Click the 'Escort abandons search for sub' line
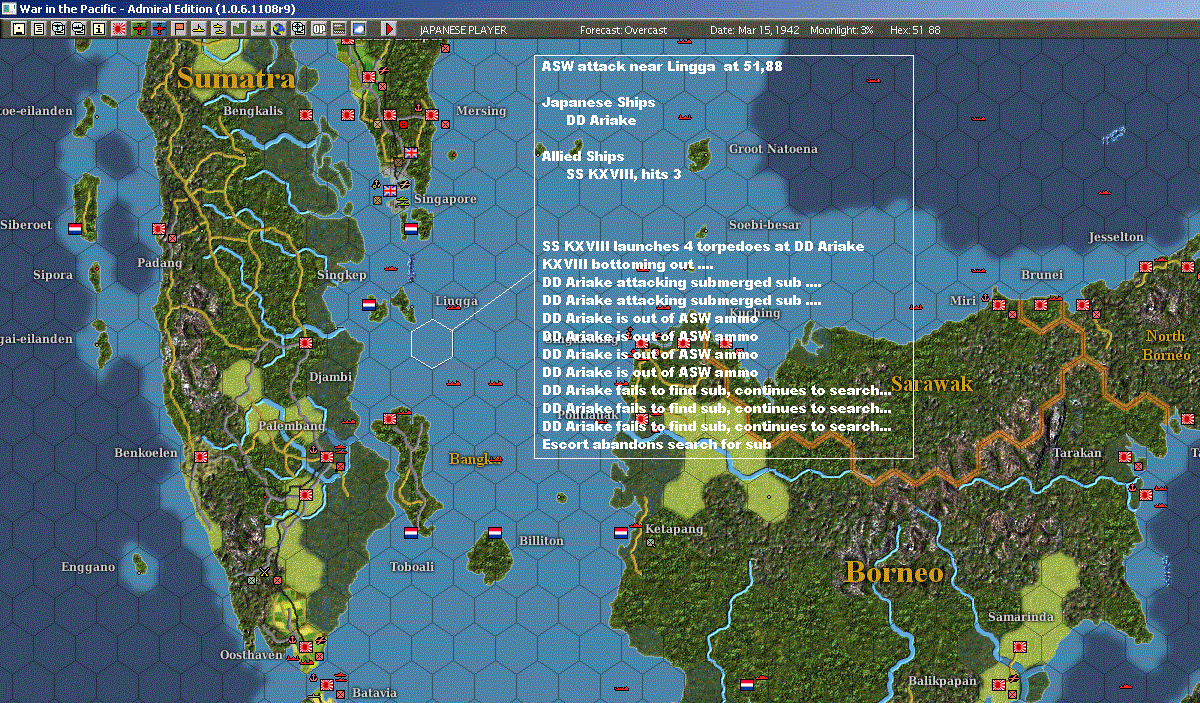Viewport: 1200px width, 703px height. (x=656, y=444)
